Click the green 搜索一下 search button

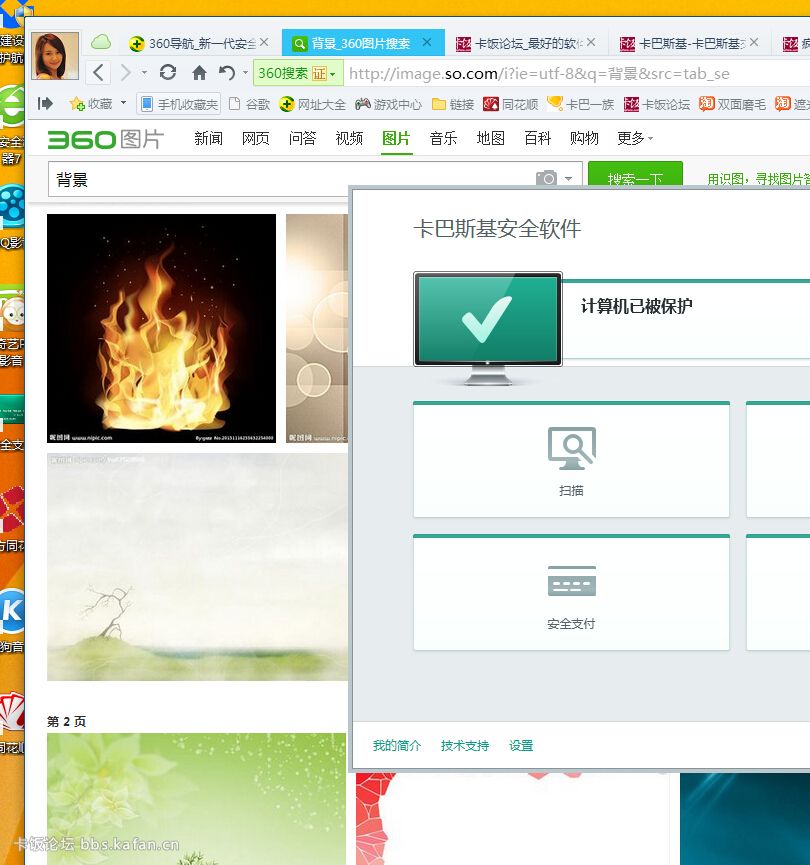(x=635, y=174)
